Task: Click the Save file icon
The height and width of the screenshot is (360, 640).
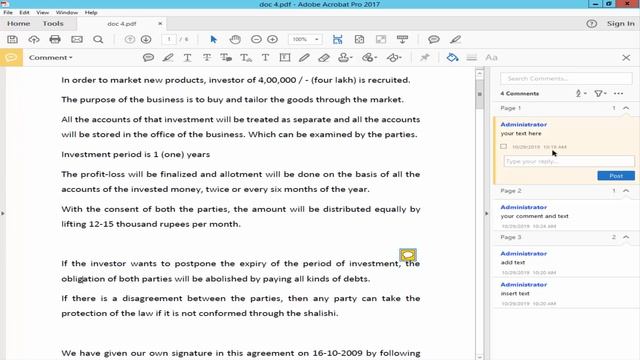Action: coord(13,40)
